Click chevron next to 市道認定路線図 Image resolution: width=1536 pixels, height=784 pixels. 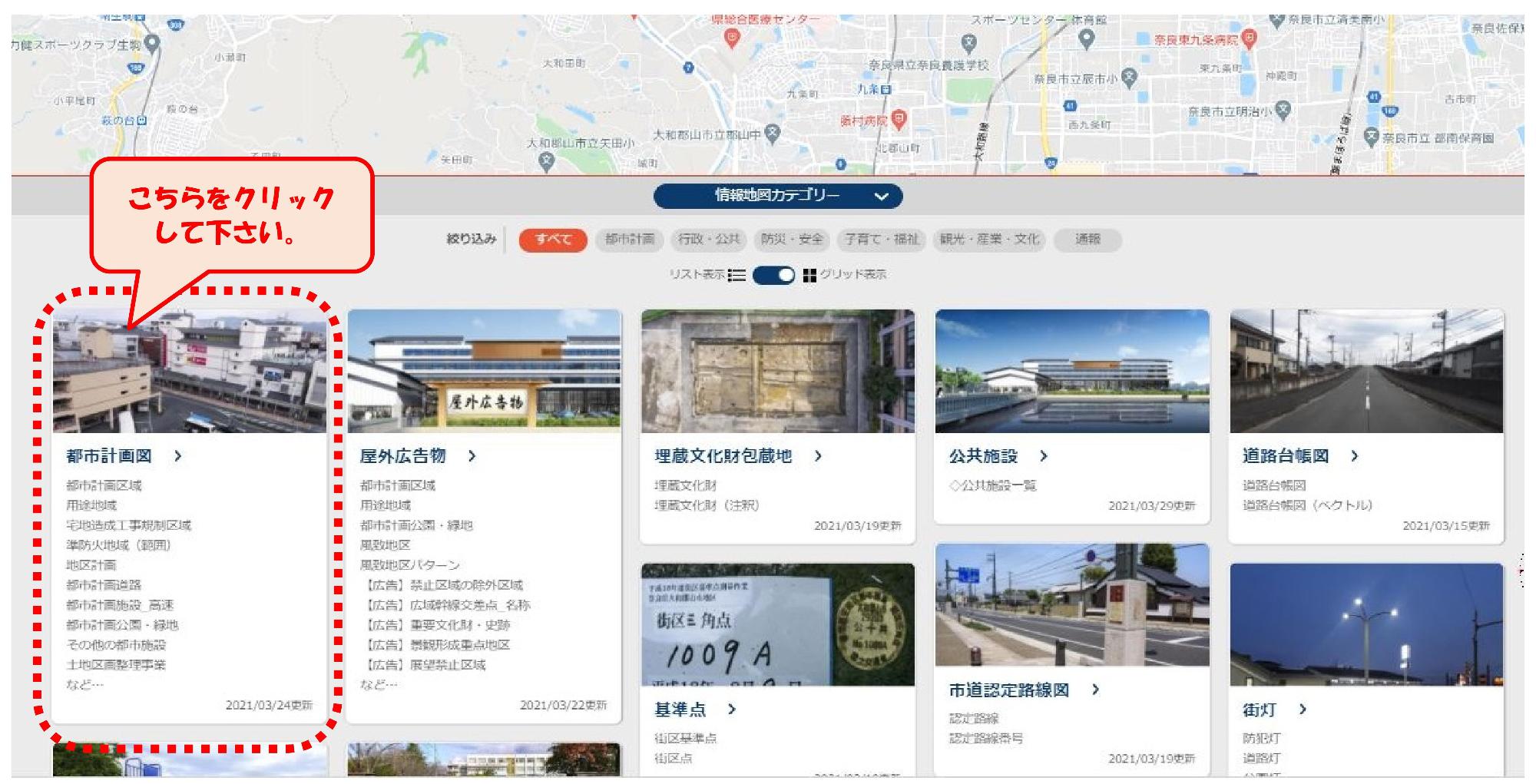(x=1095, y=690)
